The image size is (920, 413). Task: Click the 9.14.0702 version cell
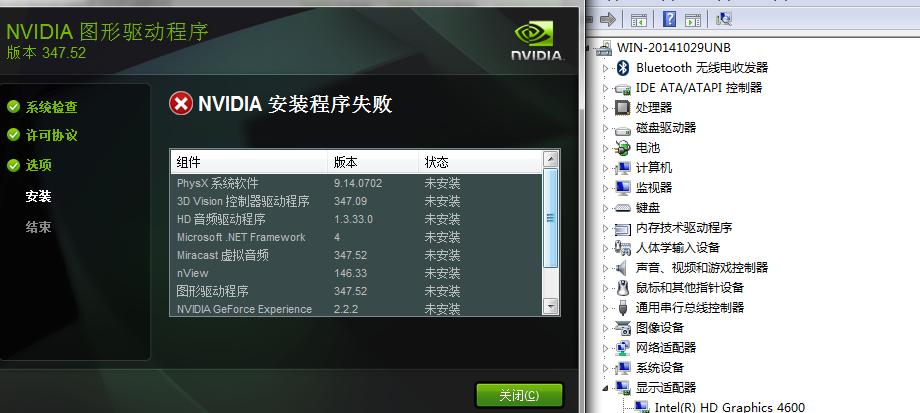pos(358,184)
